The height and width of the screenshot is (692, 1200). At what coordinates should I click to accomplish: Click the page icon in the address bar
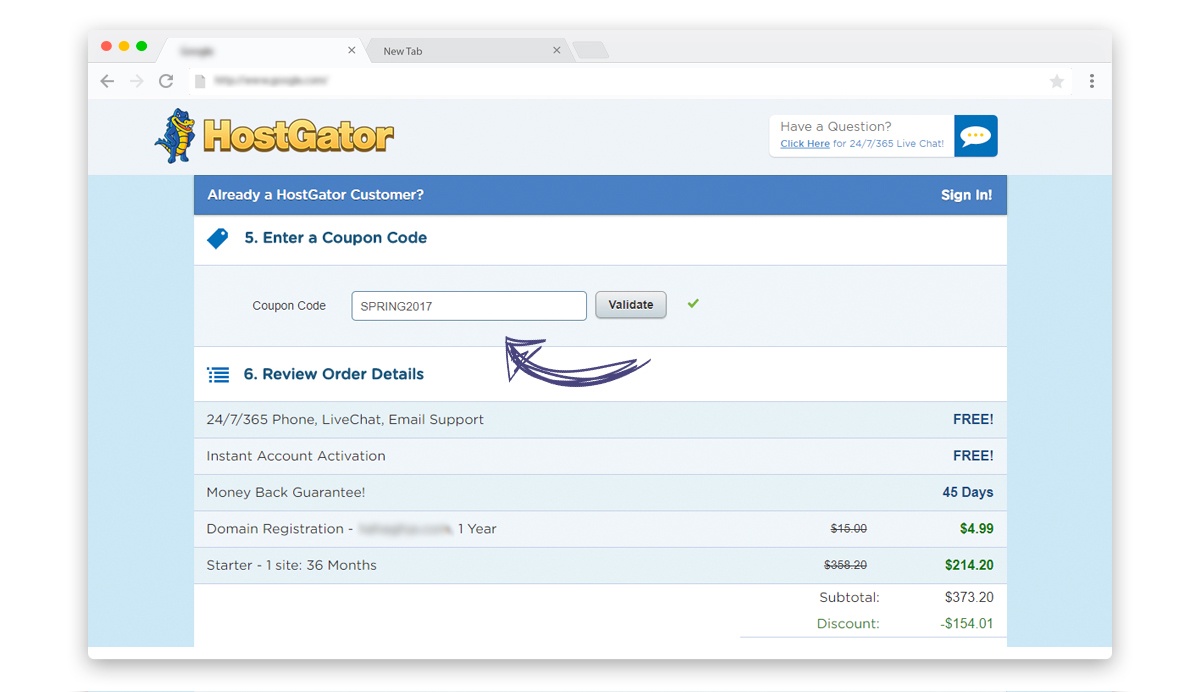coord(199,81)
